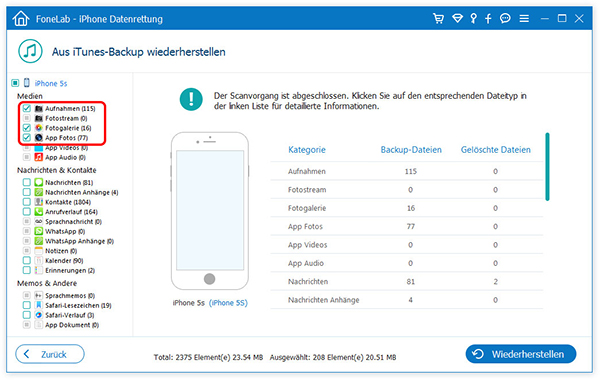Click the Safari-Verlauf compass icon
Viewport: 600px width, 380px height.
[39, 315]
